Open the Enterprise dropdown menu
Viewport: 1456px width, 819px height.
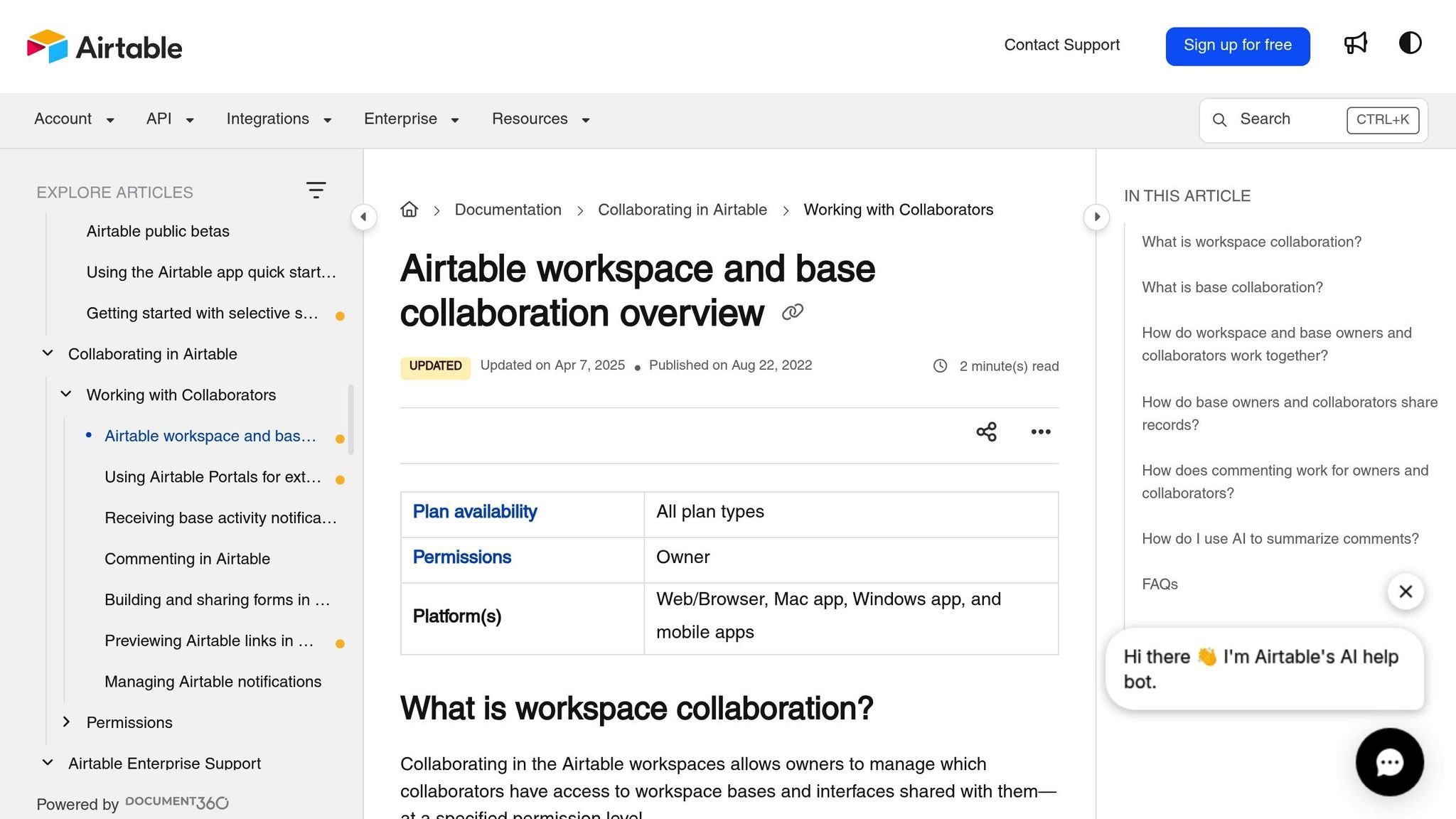click(411, 119)
